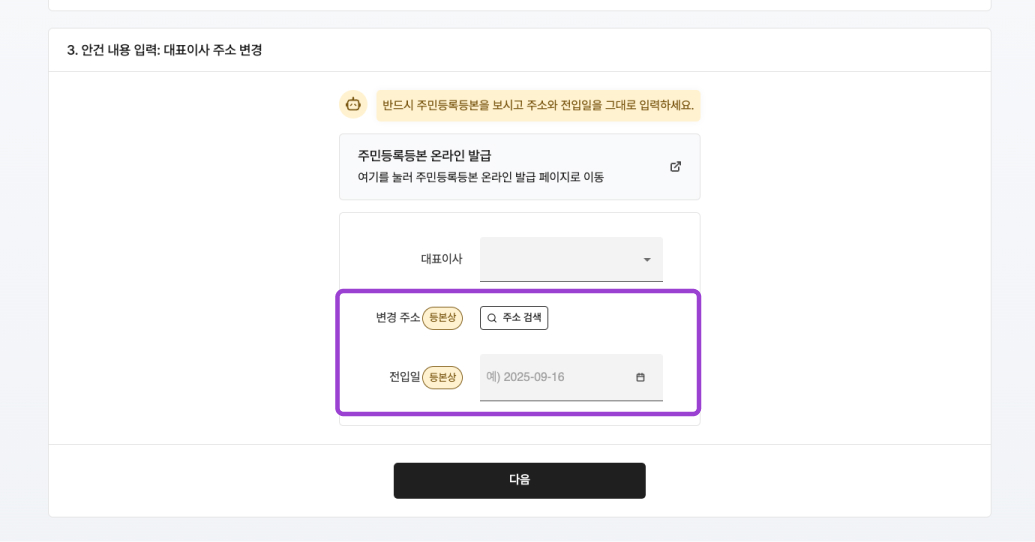Click the 주소 검색 button
The height and width of the screenshot is (542, 1035).
514,318
